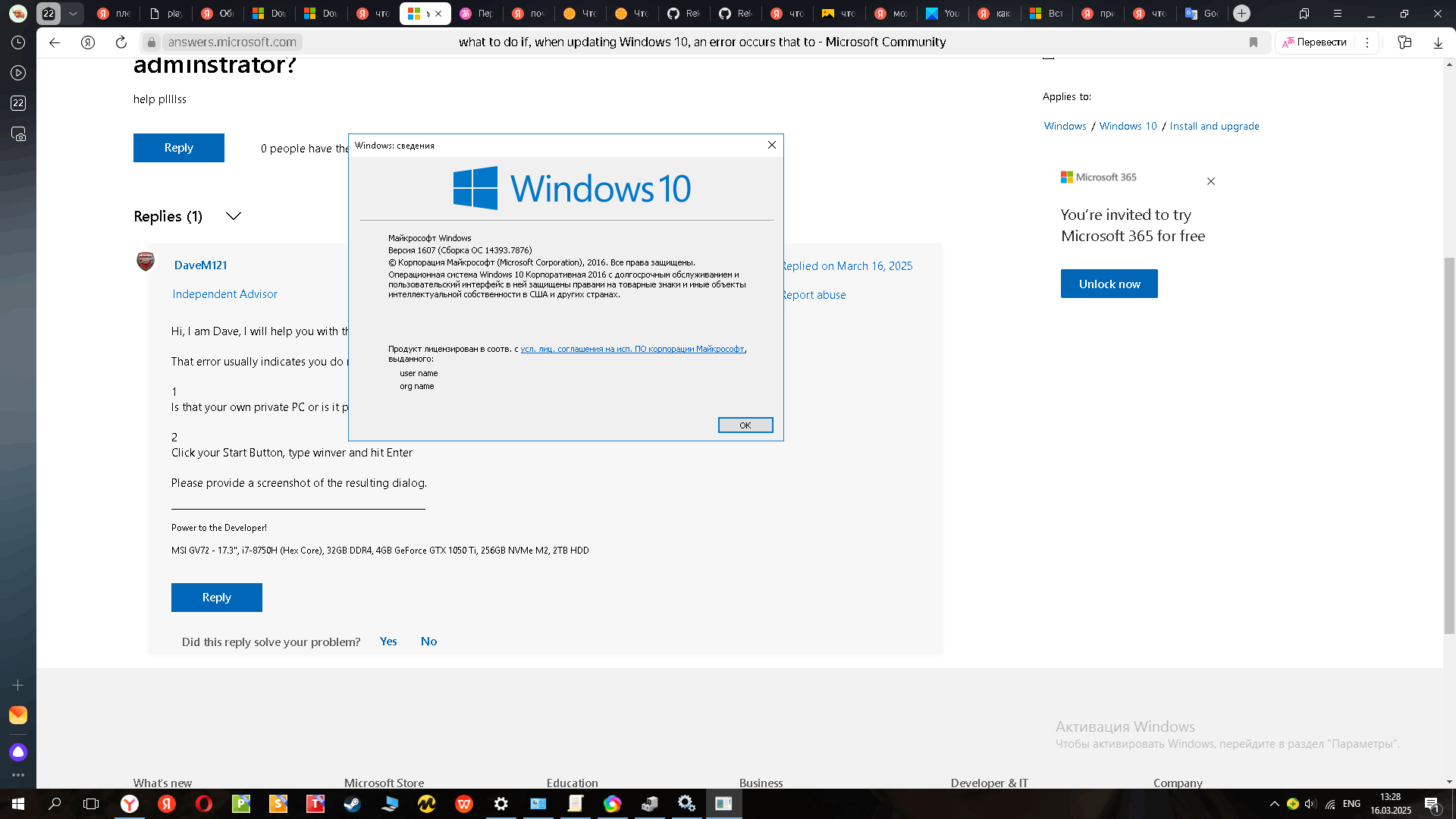Bookmark this page using the bookmark icon
Screen dimensions: 1456x819
click(x=1254, y=42)
